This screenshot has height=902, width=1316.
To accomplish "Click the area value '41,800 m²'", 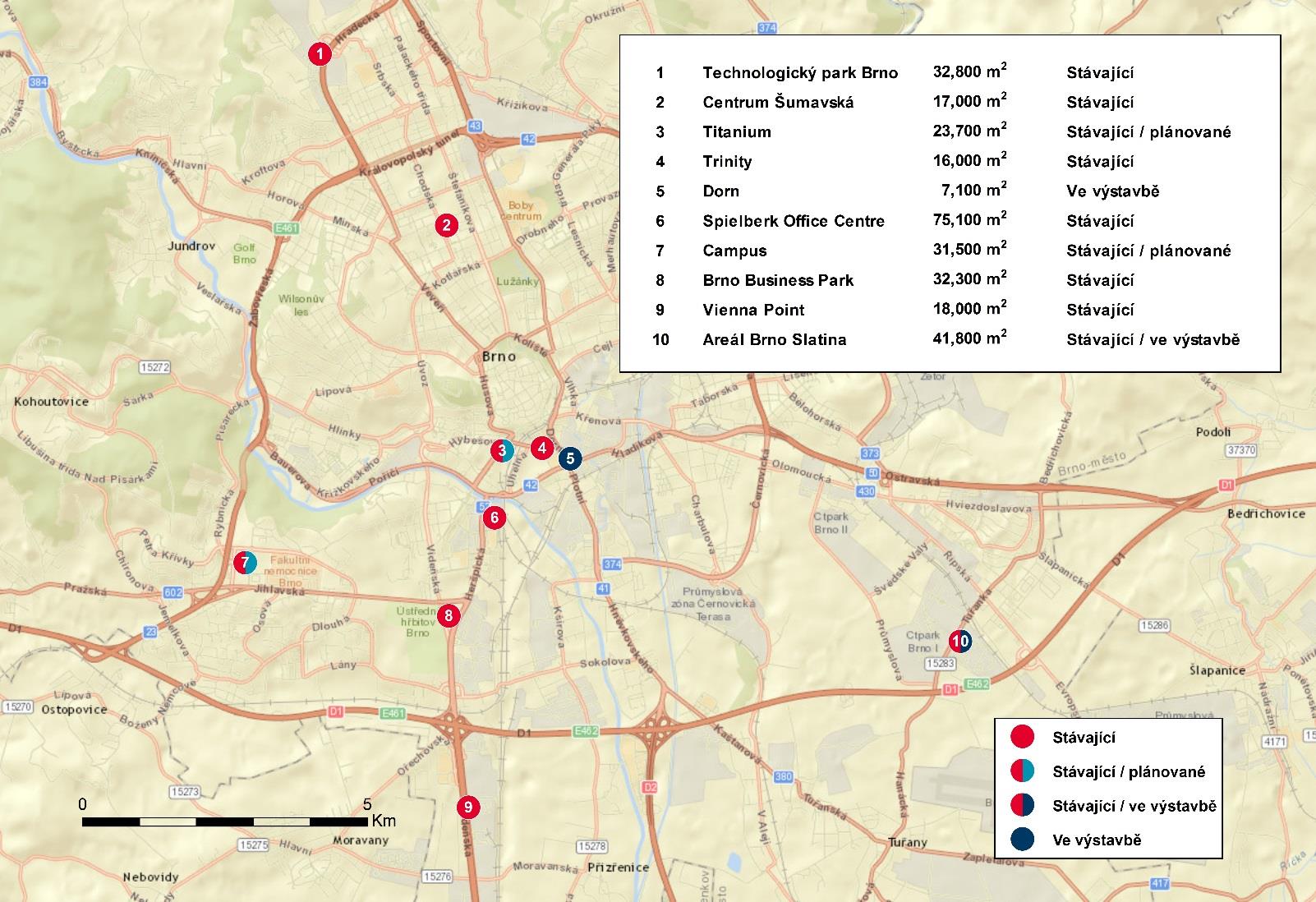I will pos(970,338).
